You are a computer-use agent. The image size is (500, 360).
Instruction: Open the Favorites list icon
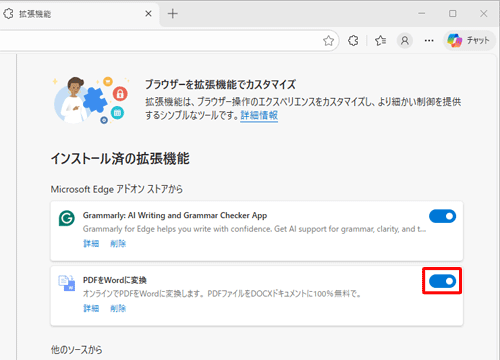pyautogui.click(x=380, y=41)
